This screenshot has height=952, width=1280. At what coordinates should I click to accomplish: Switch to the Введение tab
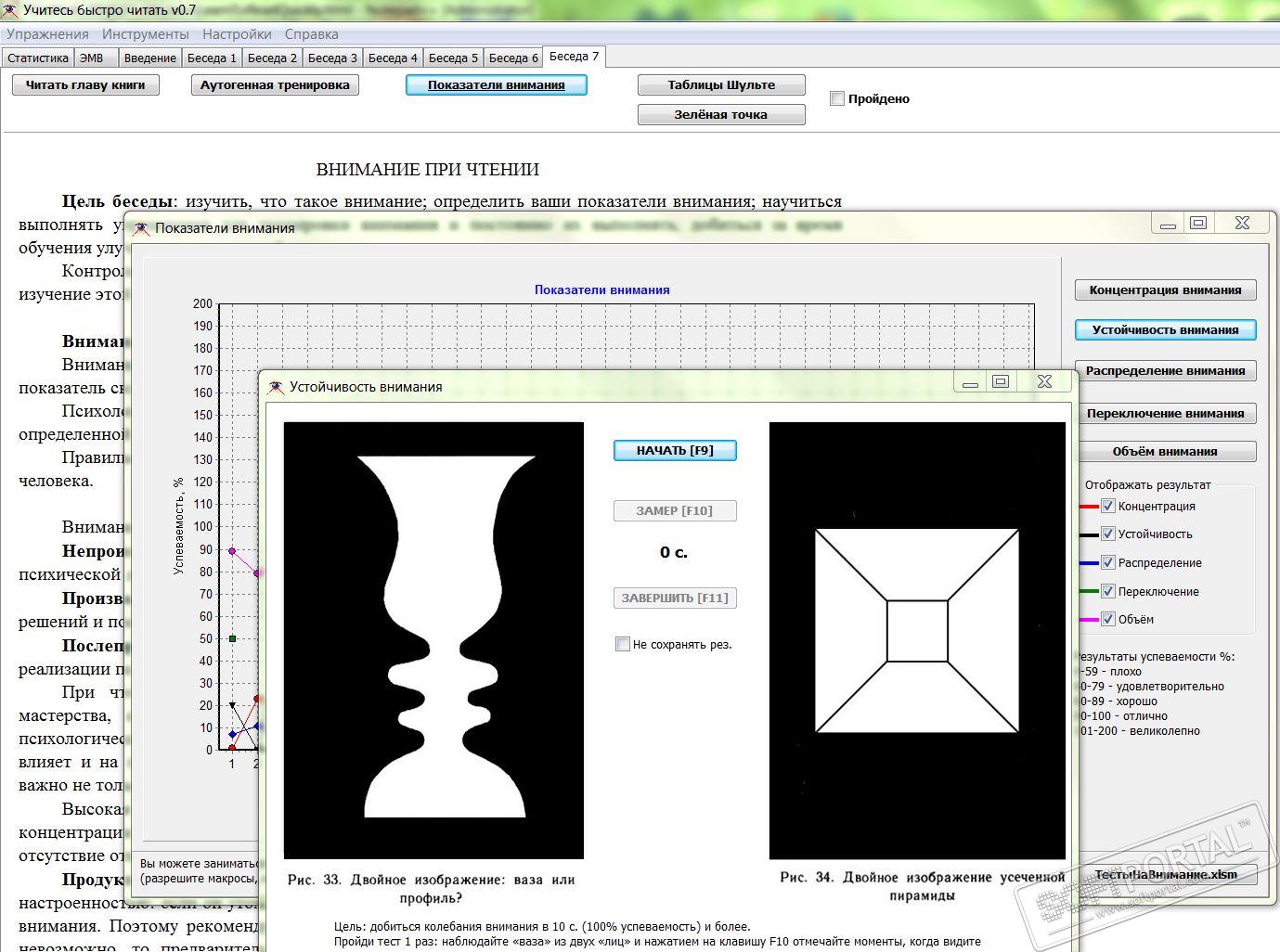(150, 58)
